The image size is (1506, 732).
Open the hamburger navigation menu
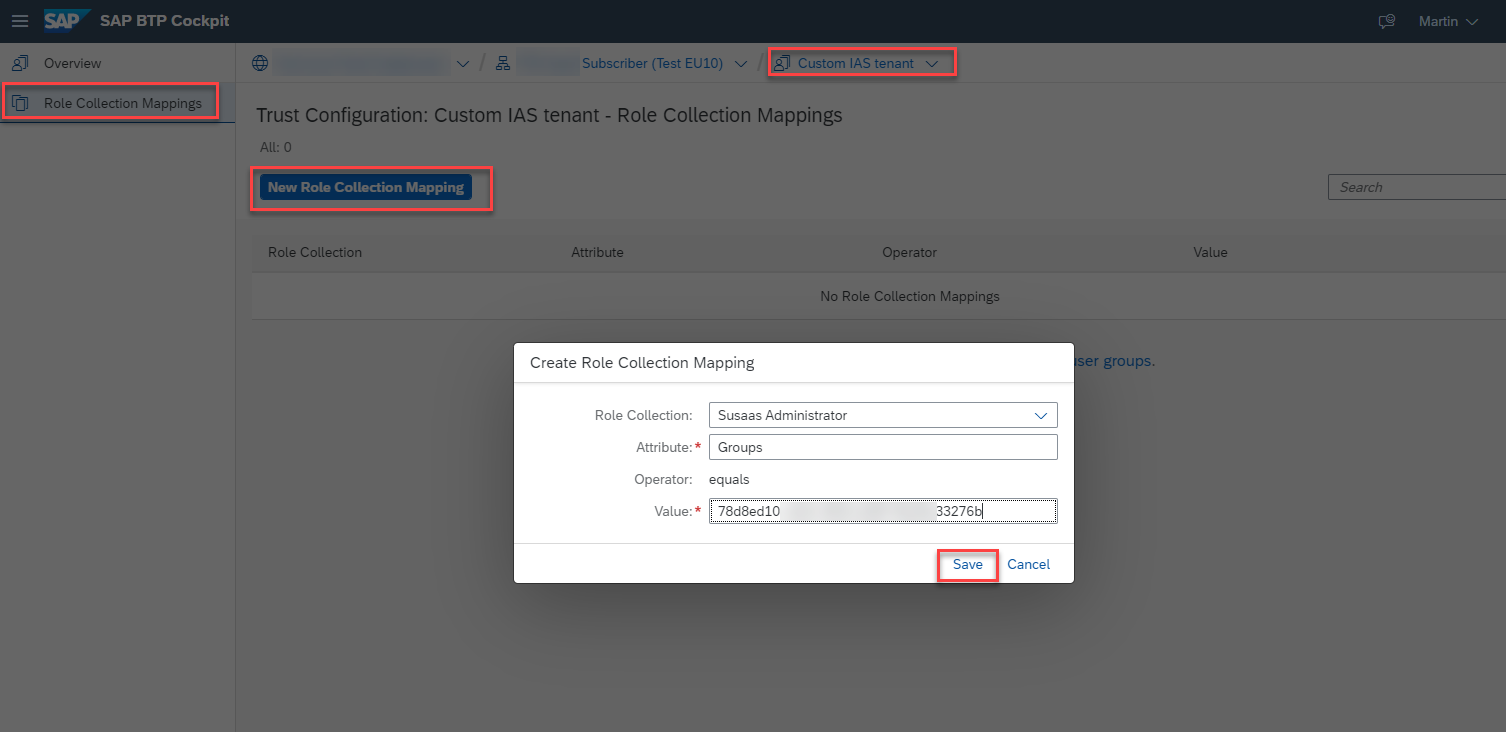tap(20, 21)
